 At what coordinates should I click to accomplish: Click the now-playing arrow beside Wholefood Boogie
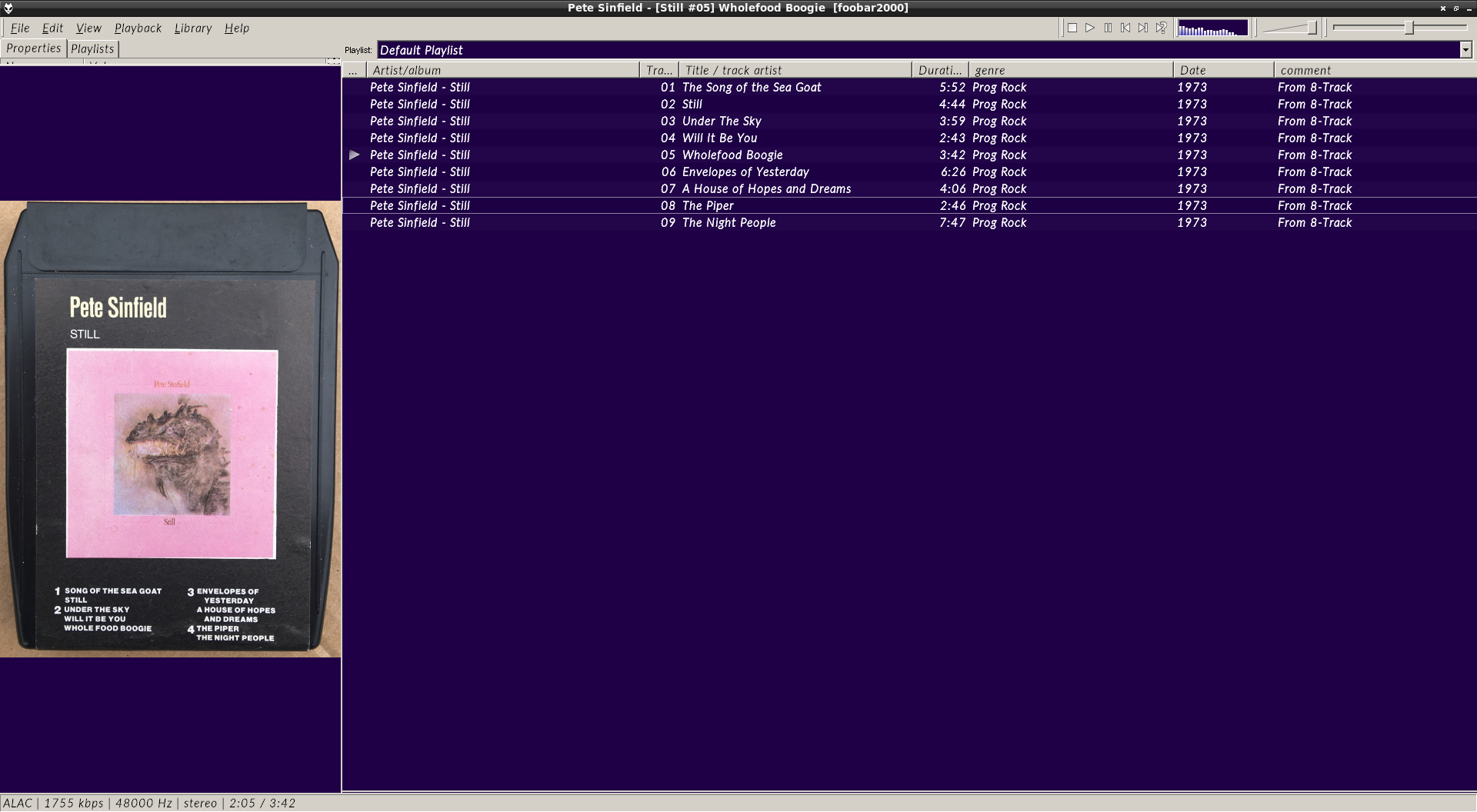(355, 155)
